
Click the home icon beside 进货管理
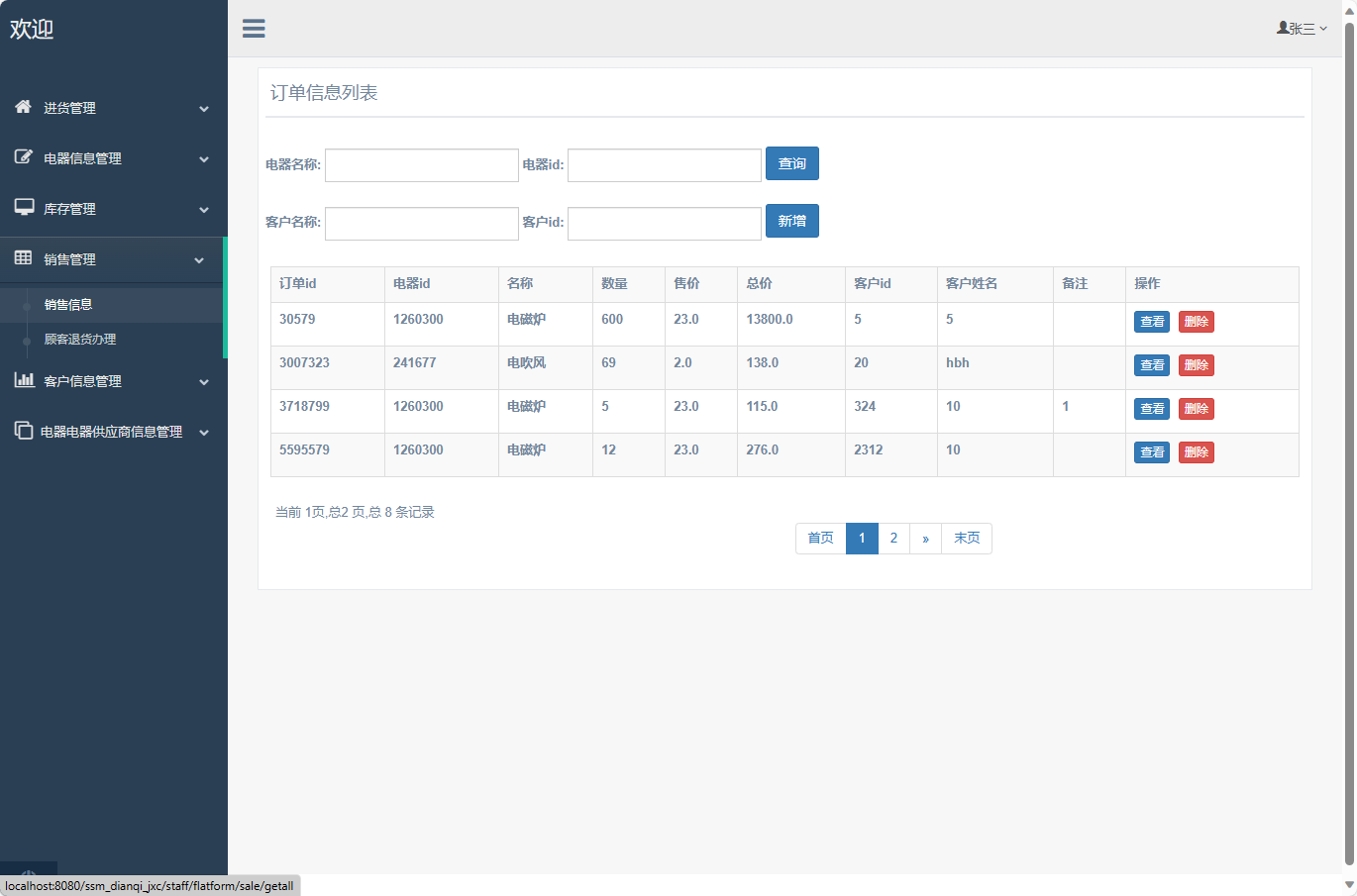click(x=24, y=107)
